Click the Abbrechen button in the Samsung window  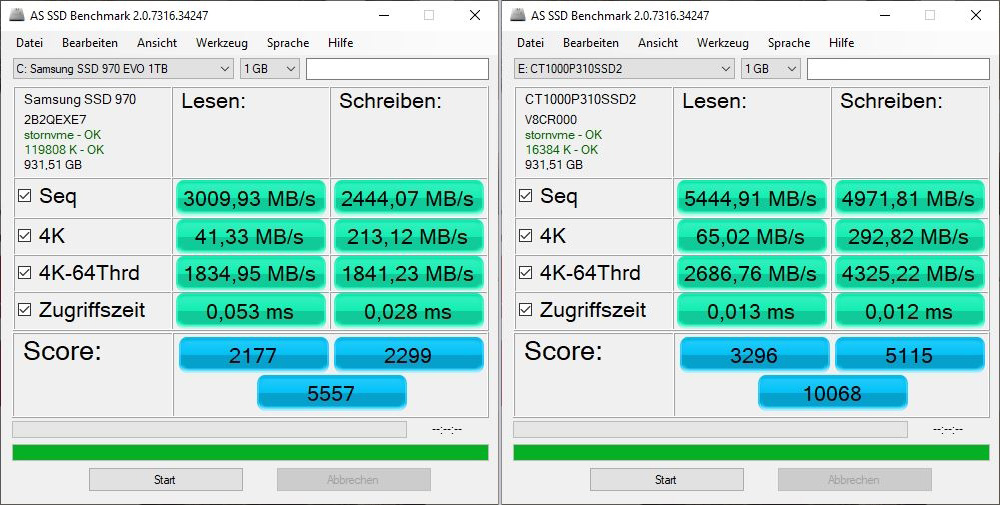[354, 479]
